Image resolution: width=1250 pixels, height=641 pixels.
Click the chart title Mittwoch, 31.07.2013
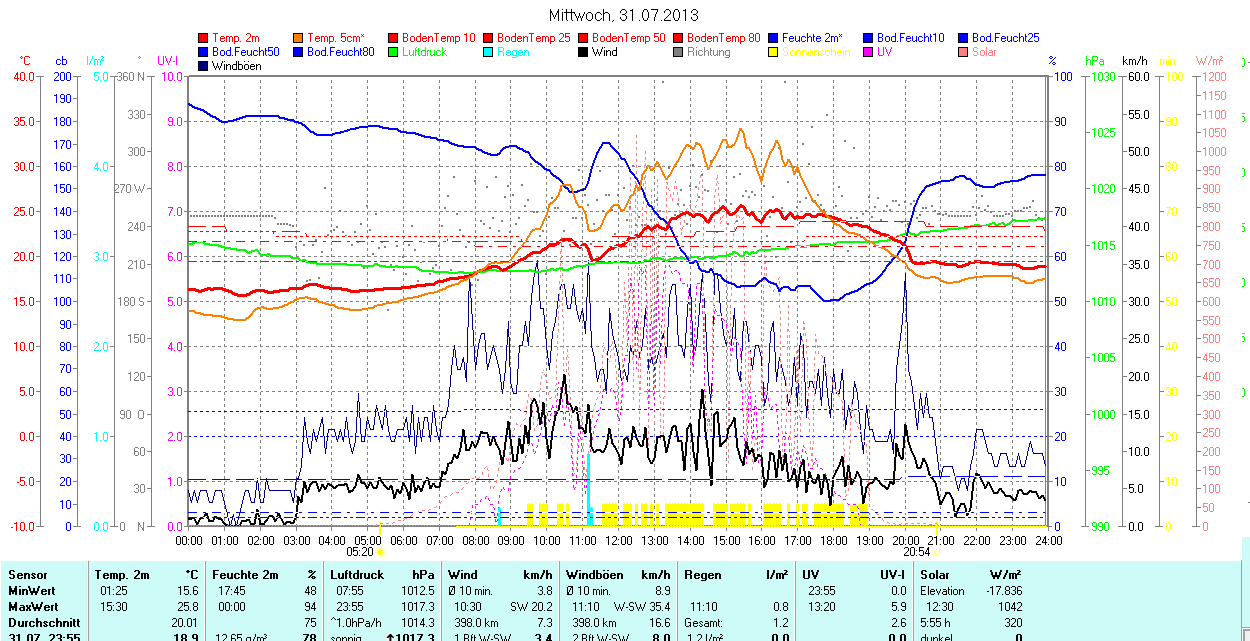[x=624, y=15]
